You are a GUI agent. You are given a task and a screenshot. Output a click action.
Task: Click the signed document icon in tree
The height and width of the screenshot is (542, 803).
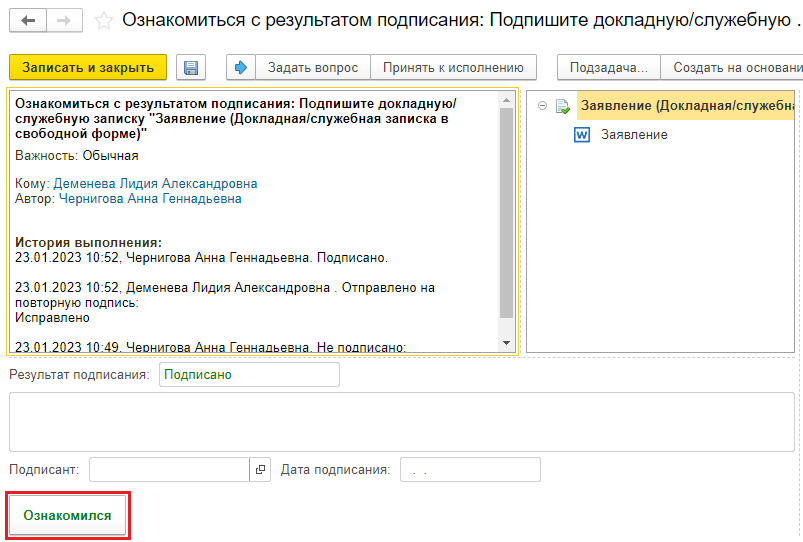pyautogui.click(x=563, y=106)
